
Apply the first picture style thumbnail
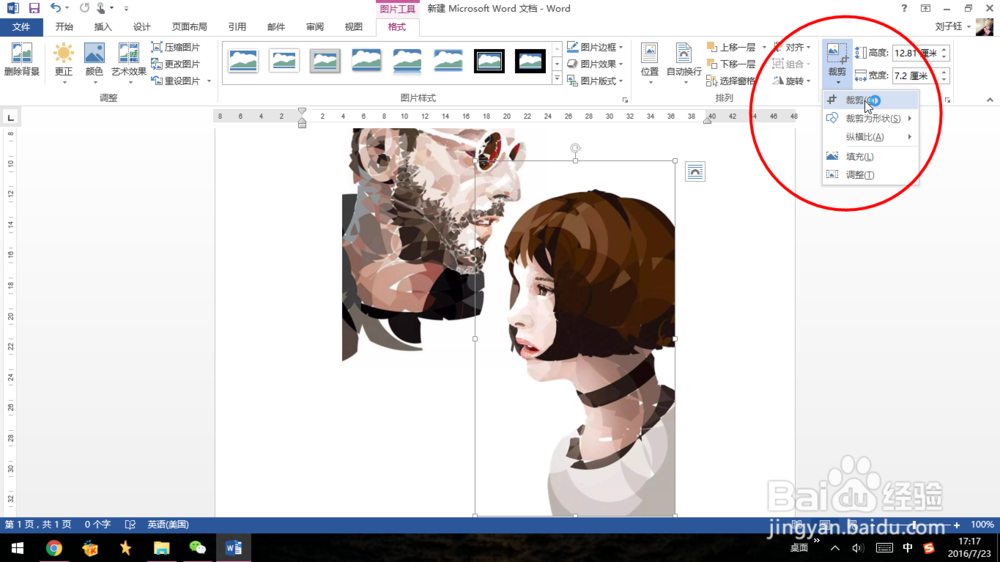(243, 61)
